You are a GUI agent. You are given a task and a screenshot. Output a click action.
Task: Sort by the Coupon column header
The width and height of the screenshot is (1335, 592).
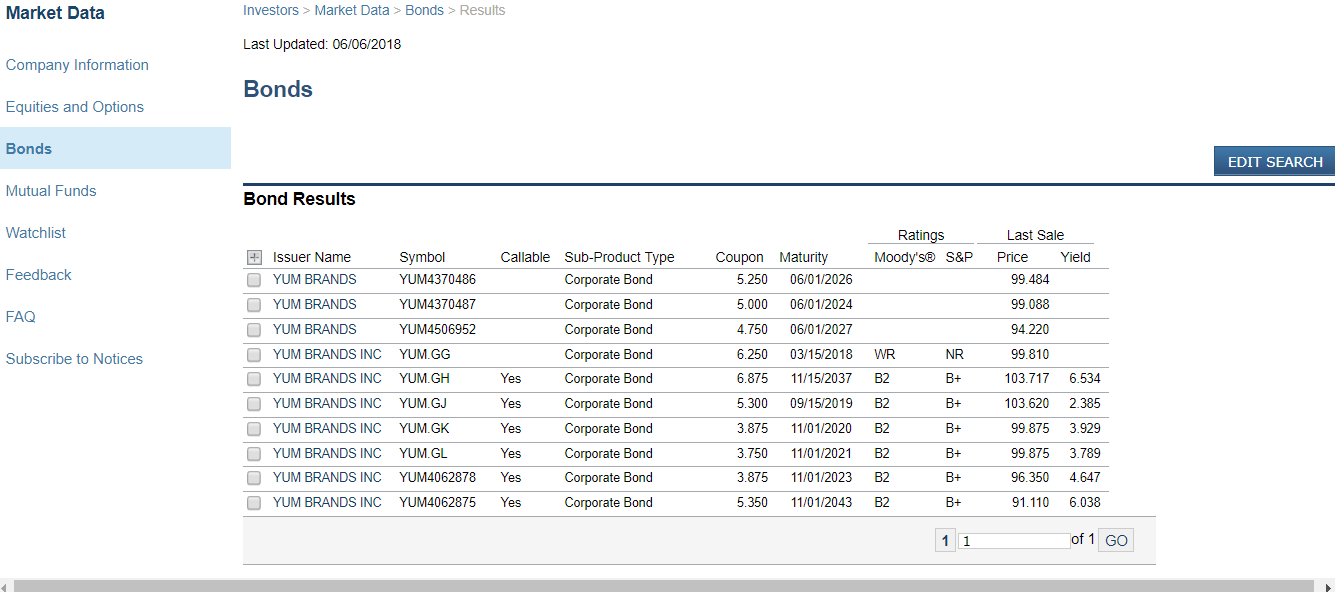(x=739, y=257)
